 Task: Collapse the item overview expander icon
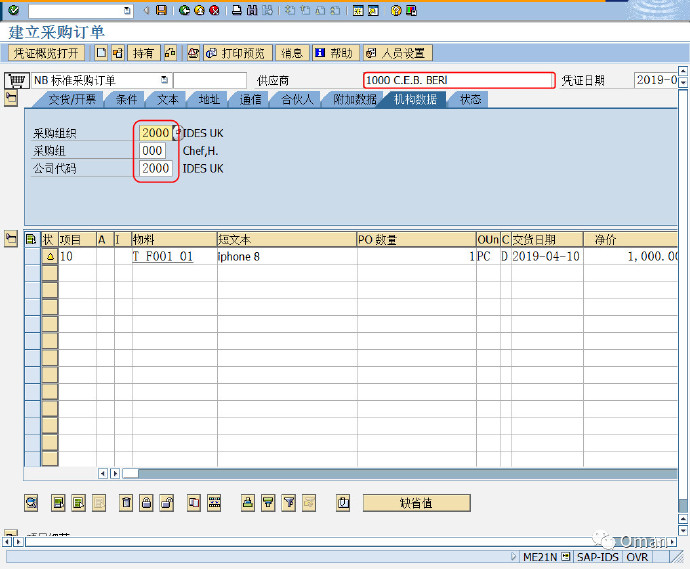coord(11,239)
